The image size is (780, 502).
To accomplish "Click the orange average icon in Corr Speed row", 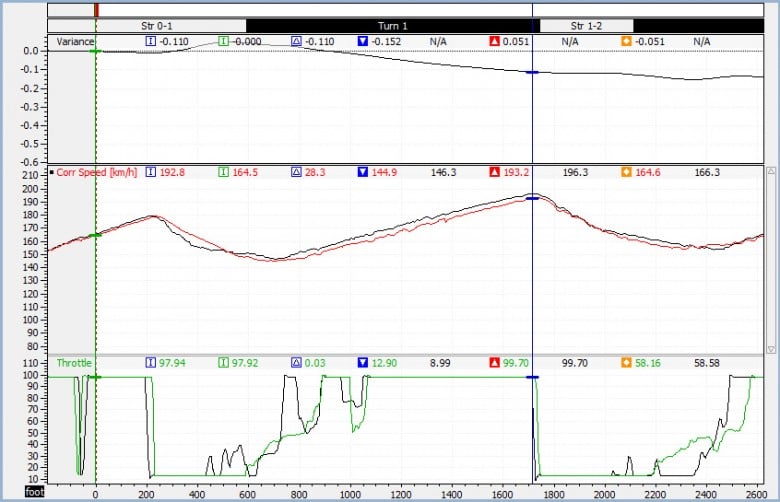I will 626,172.
